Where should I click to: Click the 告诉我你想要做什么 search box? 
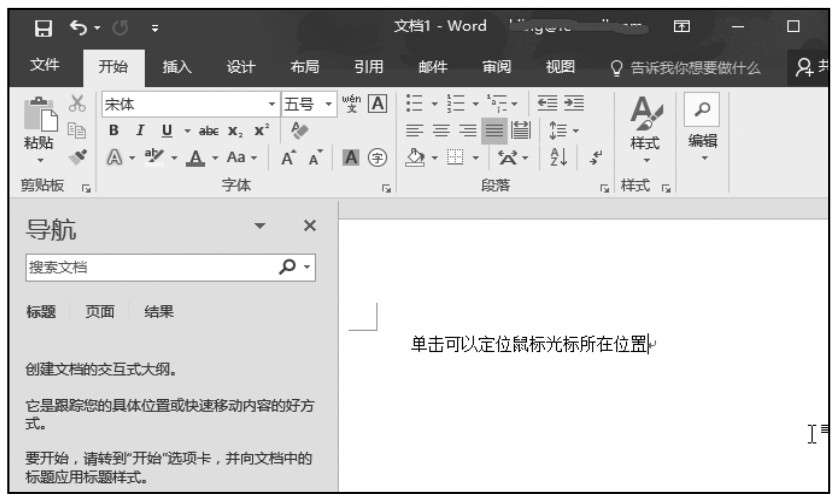click(686, 68)
